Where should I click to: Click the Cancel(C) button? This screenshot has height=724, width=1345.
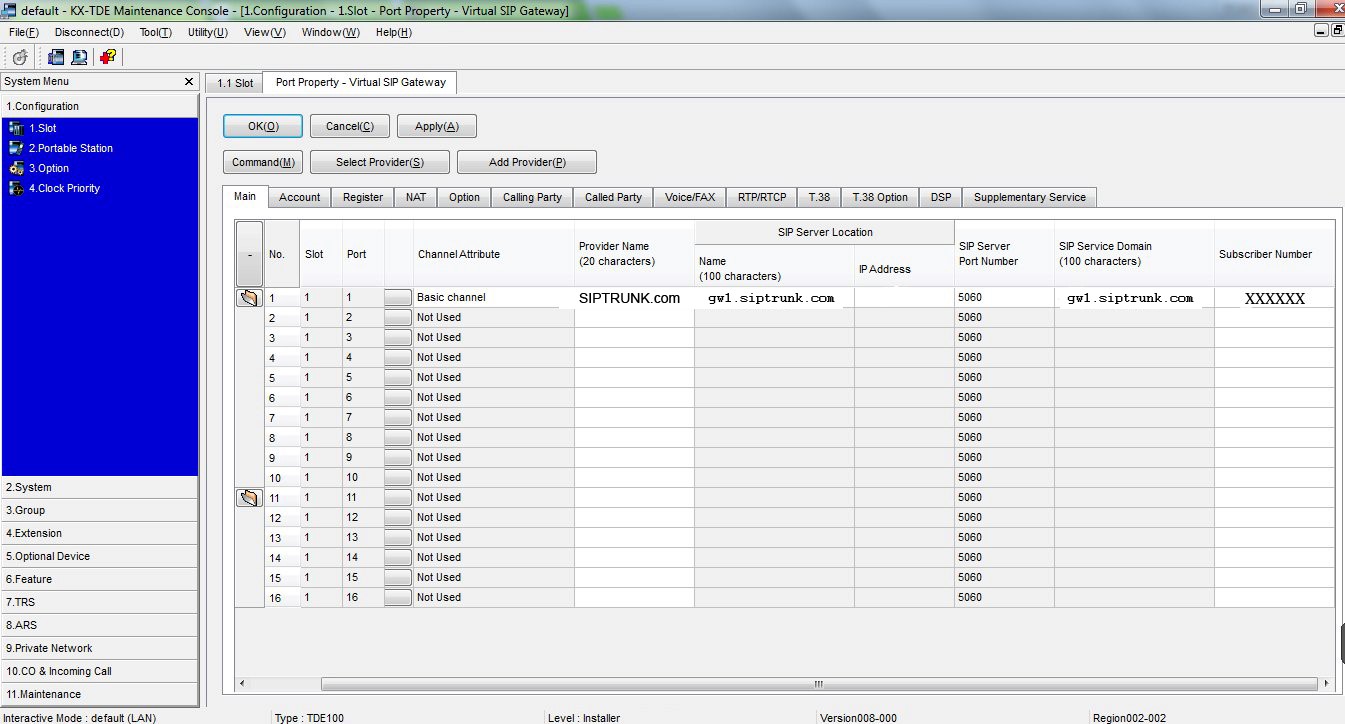(x=350, y=126)
